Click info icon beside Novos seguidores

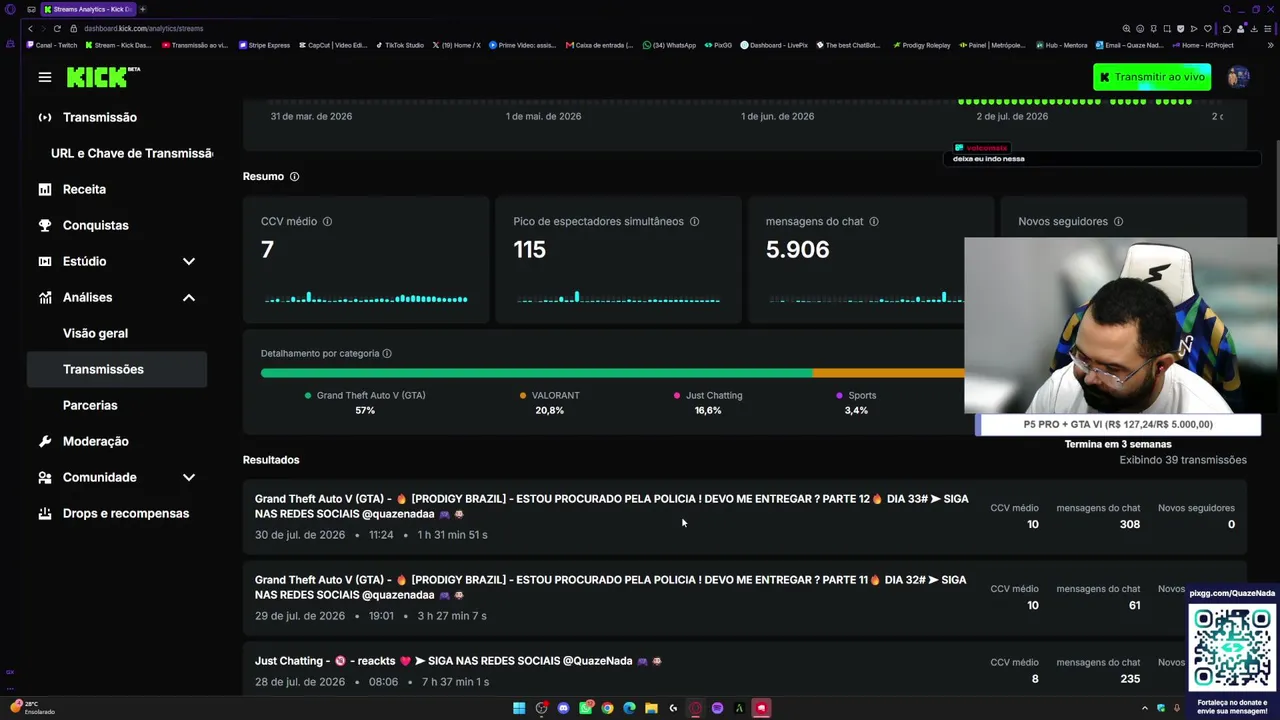click(x=1118, y=221)
